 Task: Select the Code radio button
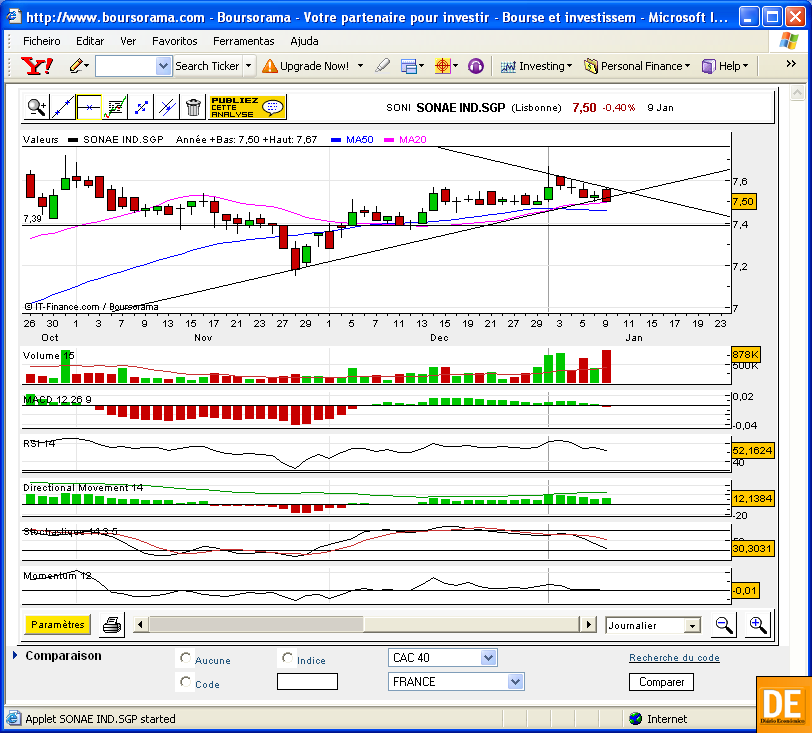[x=185, y=682]
